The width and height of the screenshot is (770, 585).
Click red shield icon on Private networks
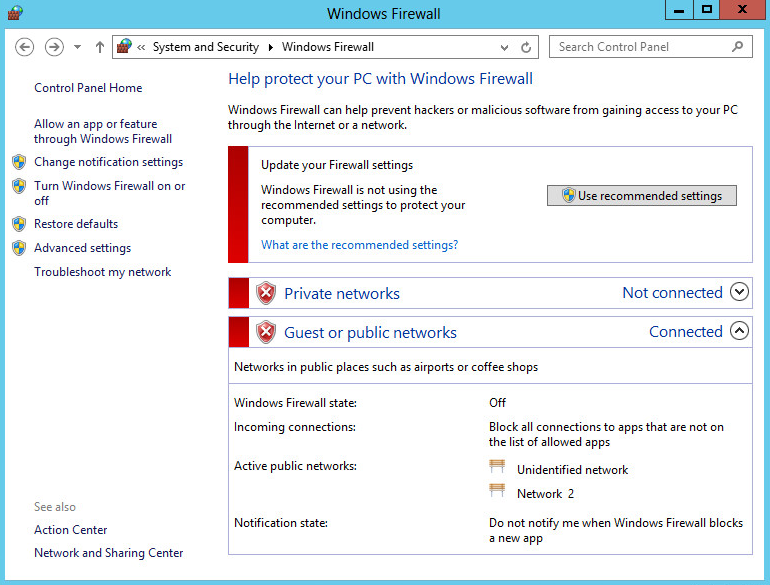266,293
